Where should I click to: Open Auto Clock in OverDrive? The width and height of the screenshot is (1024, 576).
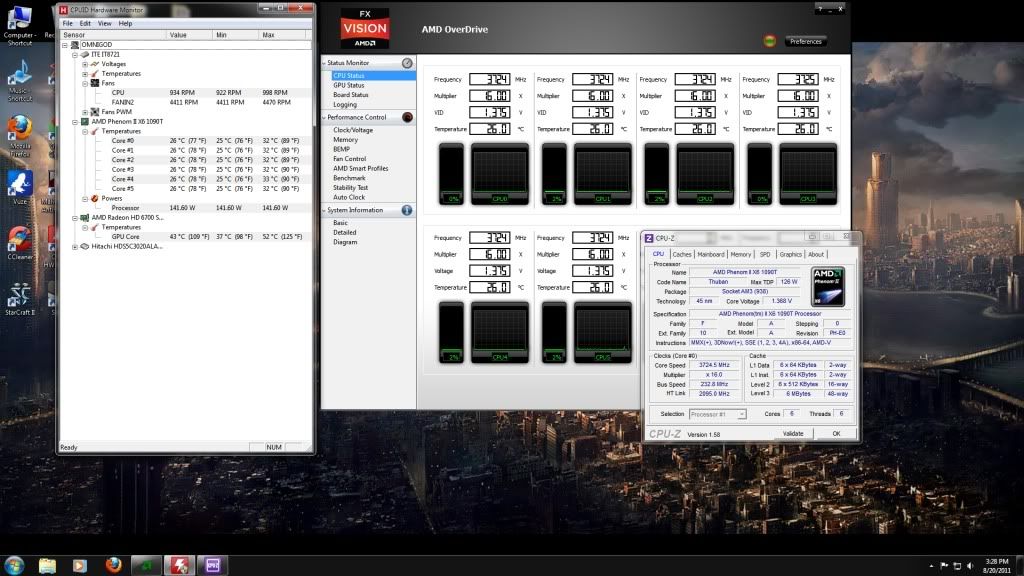point(349,197)
